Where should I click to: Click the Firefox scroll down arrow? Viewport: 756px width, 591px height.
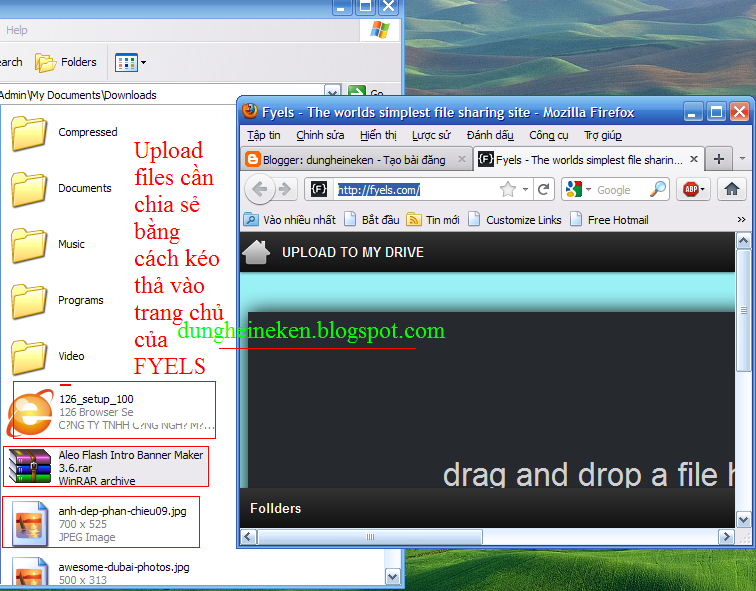point(743,520)
